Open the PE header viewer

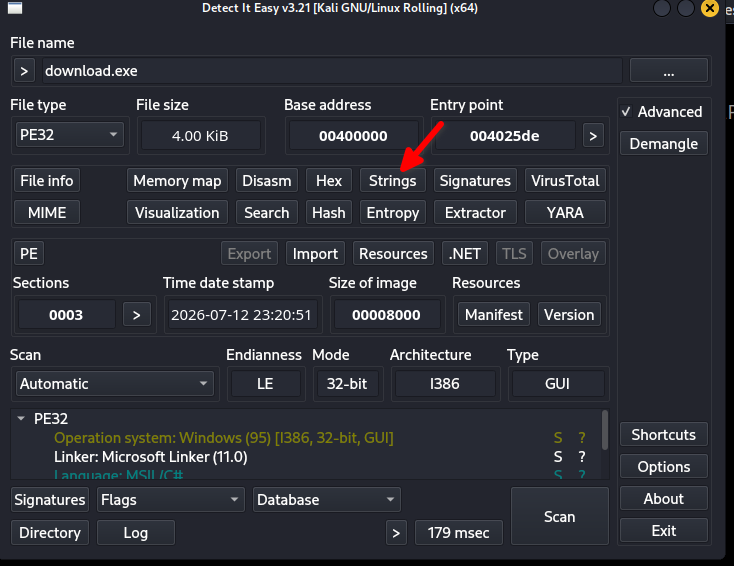(x=29, y=253)
